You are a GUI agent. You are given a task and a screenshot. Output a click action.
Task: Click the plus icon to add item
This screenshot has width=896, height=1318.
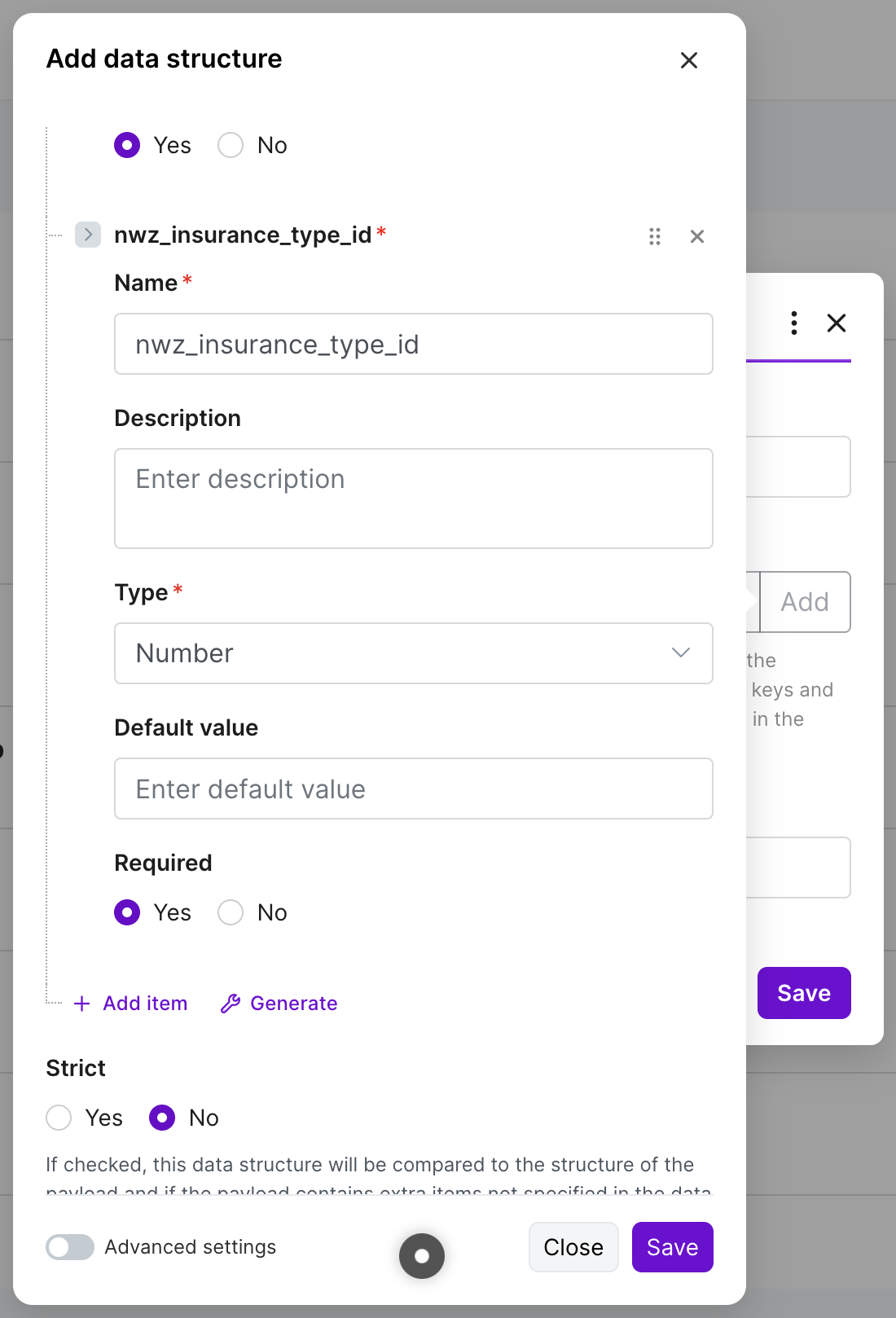[81, 1004]
